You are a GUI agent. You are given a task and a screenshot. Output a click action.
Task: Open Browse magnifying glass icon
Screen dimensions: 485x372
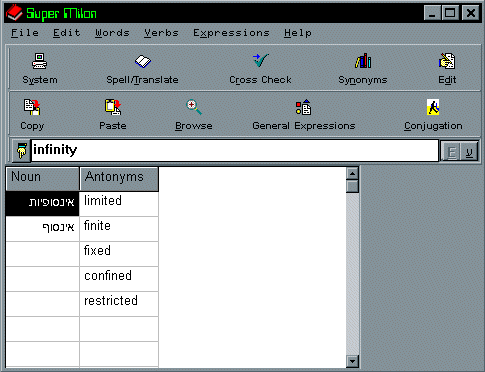194,107
